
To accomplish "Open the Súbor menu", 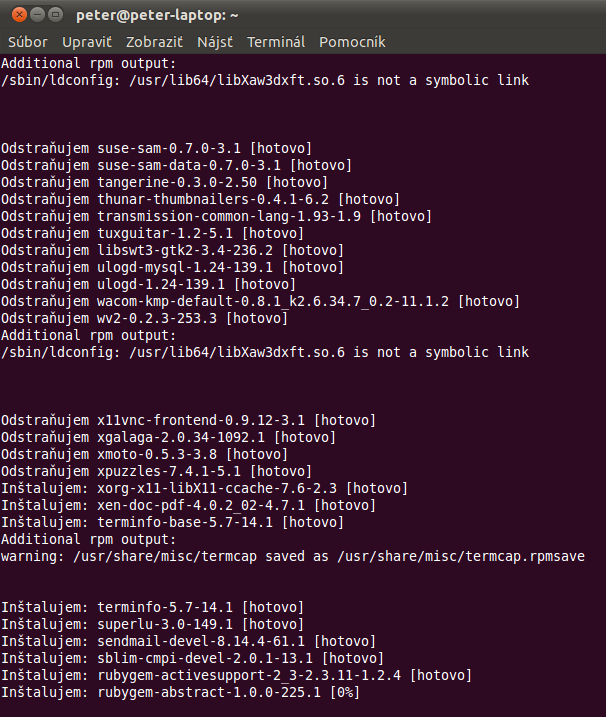I will [x=28, y=42].
